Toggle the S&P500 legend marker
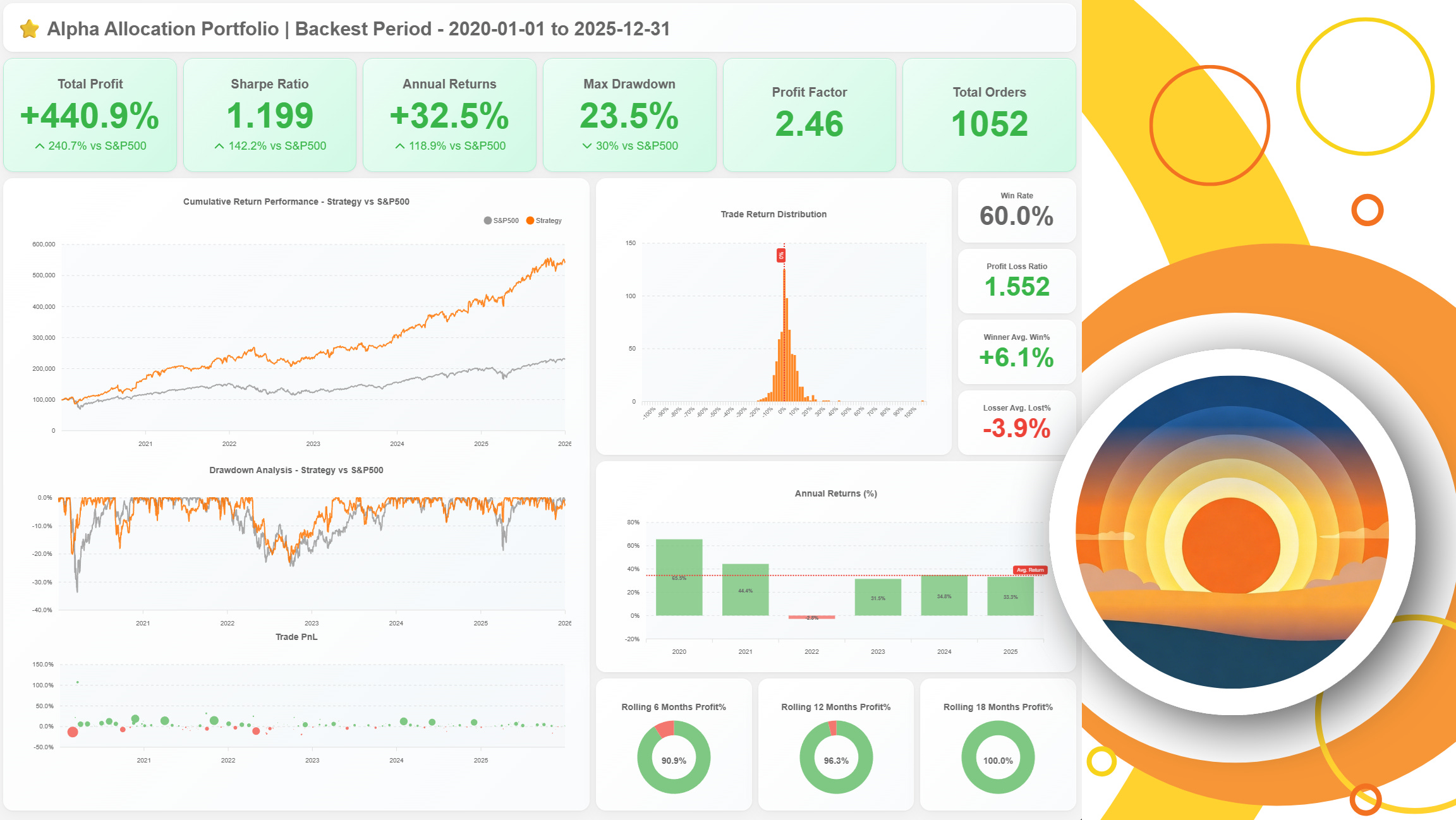The width and height of the screenshot is (1456, 820). [487, 220]
